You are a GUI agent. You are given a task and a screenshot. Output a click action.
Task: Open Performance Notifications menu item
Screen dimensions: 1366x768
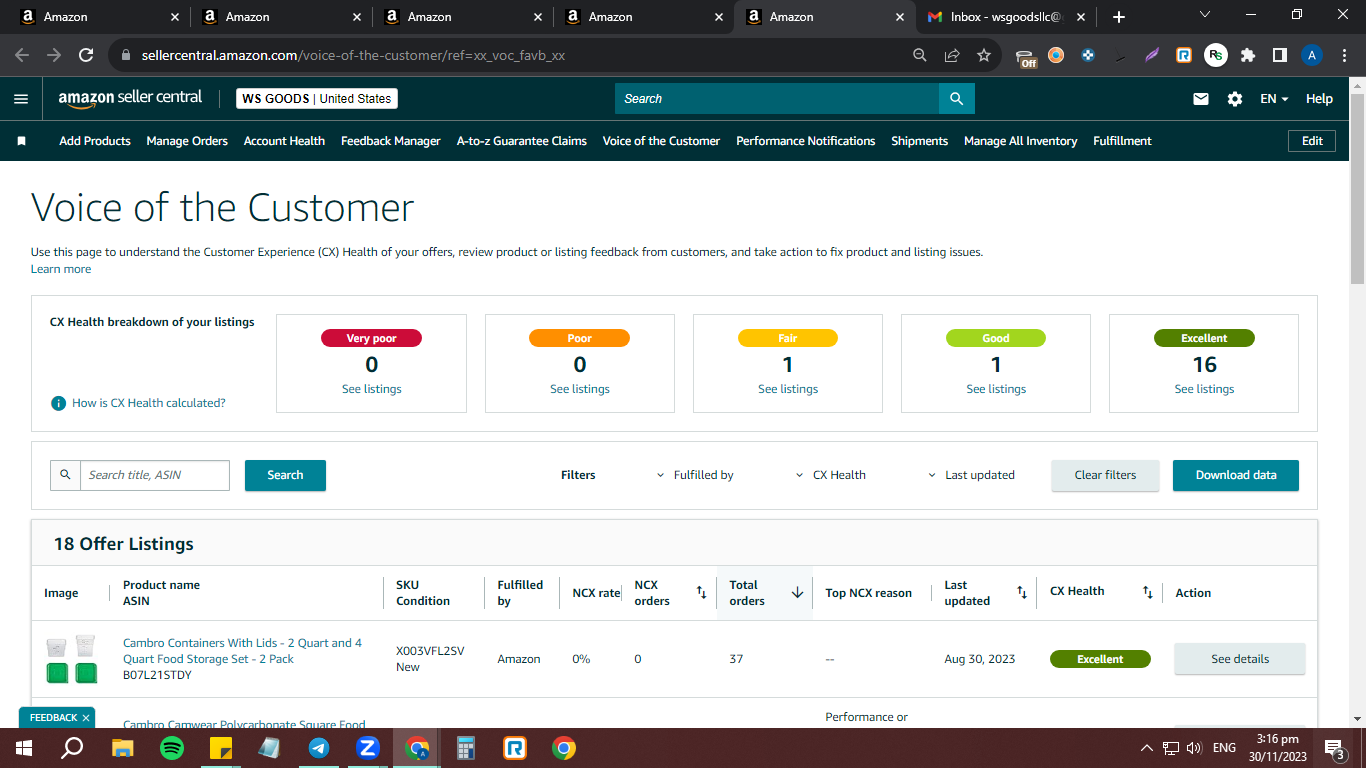pyautogui.click(x=806, y=141)
